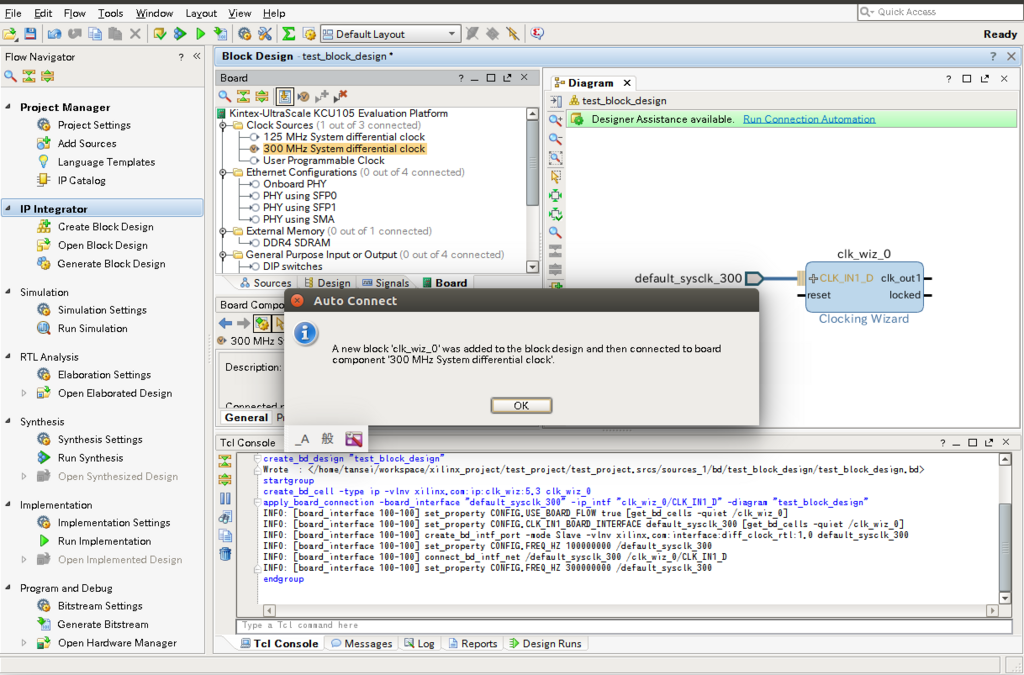1024x675 pixels.
Task: Click OK in the Auto Connect dialog
Action: tap(521, 405)
